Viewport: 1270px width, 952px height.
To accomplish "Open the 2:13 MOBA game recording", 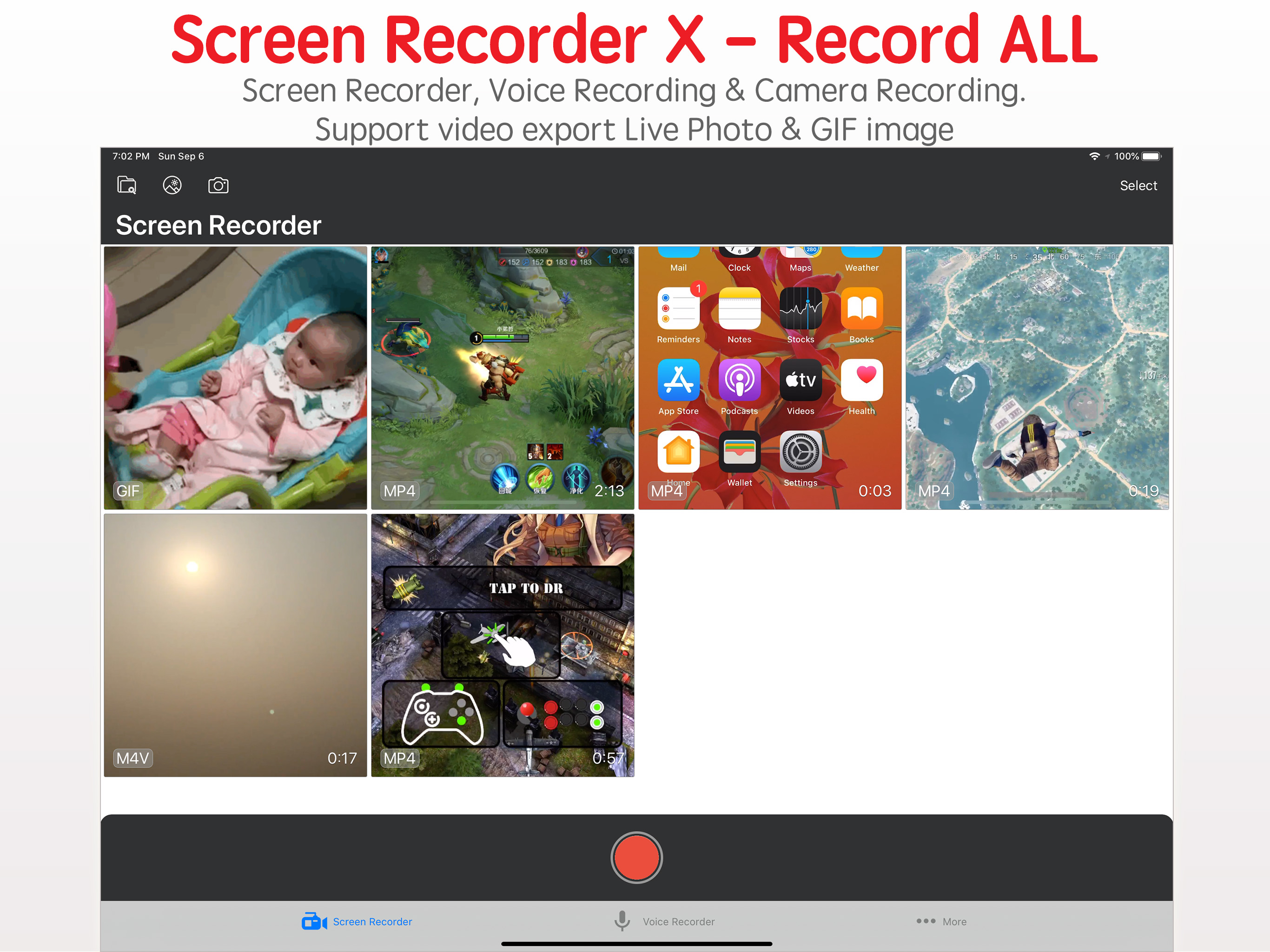I will pos(503,378).
